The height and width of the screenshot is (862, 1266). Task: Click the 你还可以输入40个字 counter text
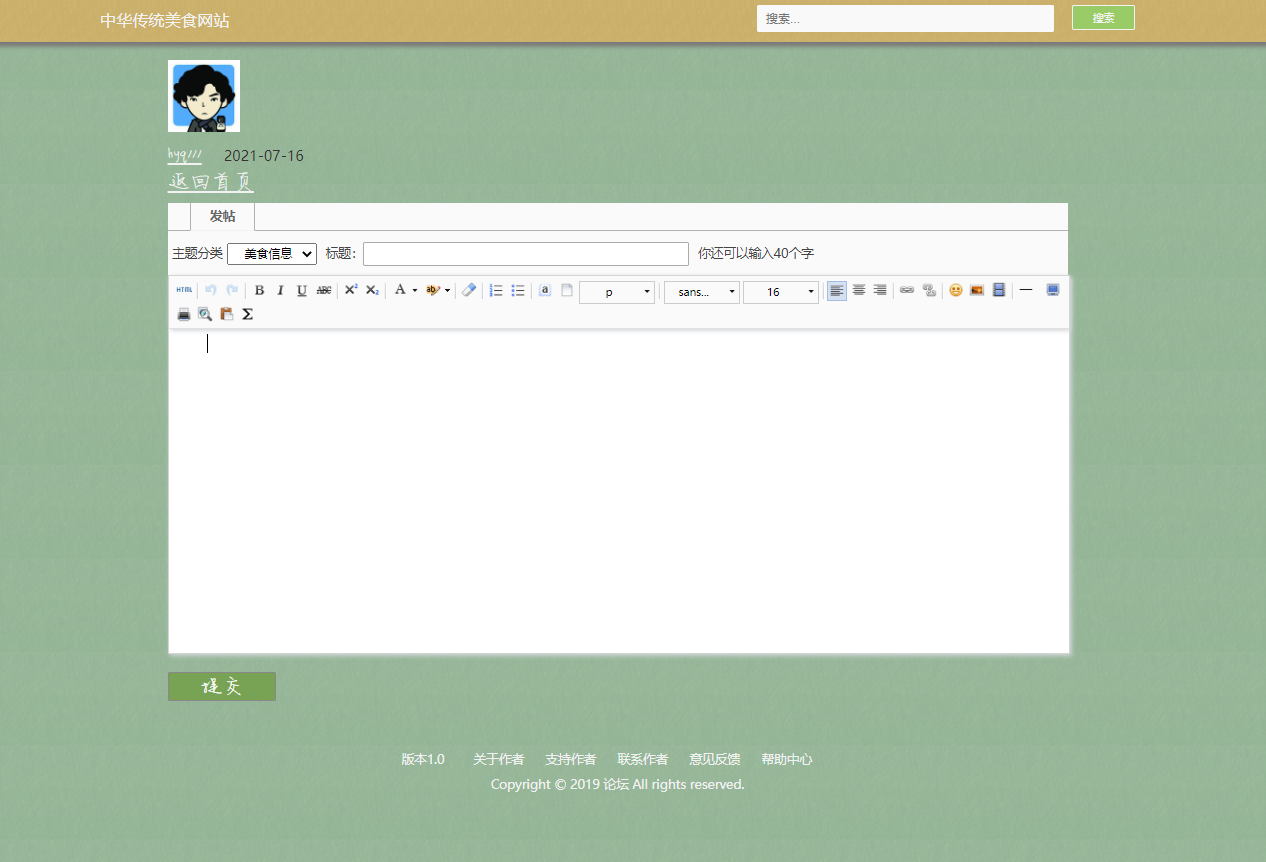756,254
